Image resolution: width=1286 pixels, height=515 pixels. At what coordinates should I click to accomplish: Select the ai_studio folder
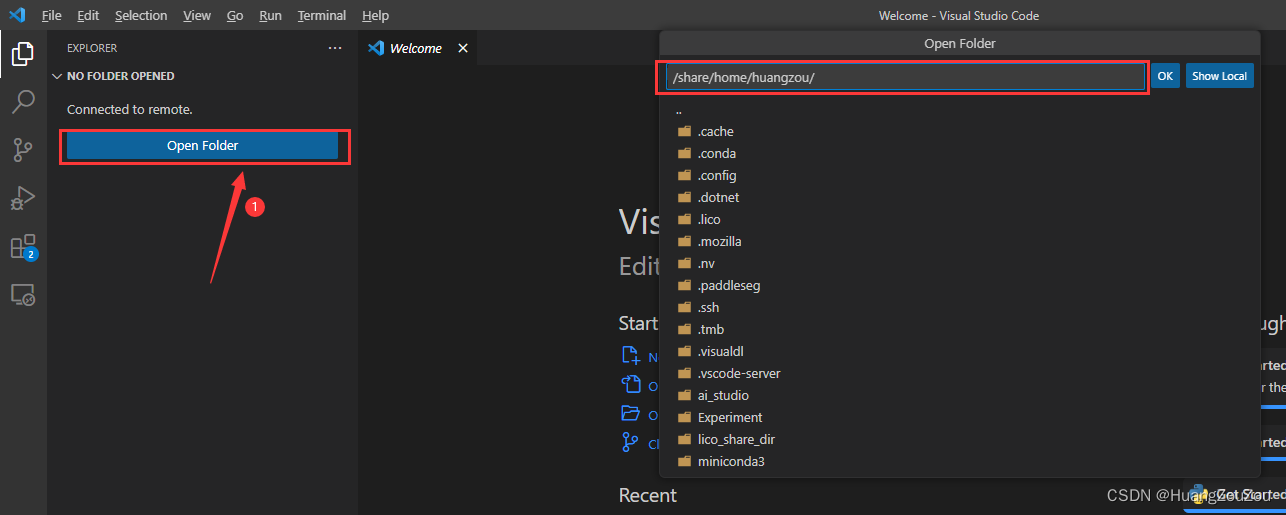(x=959, y=396)
